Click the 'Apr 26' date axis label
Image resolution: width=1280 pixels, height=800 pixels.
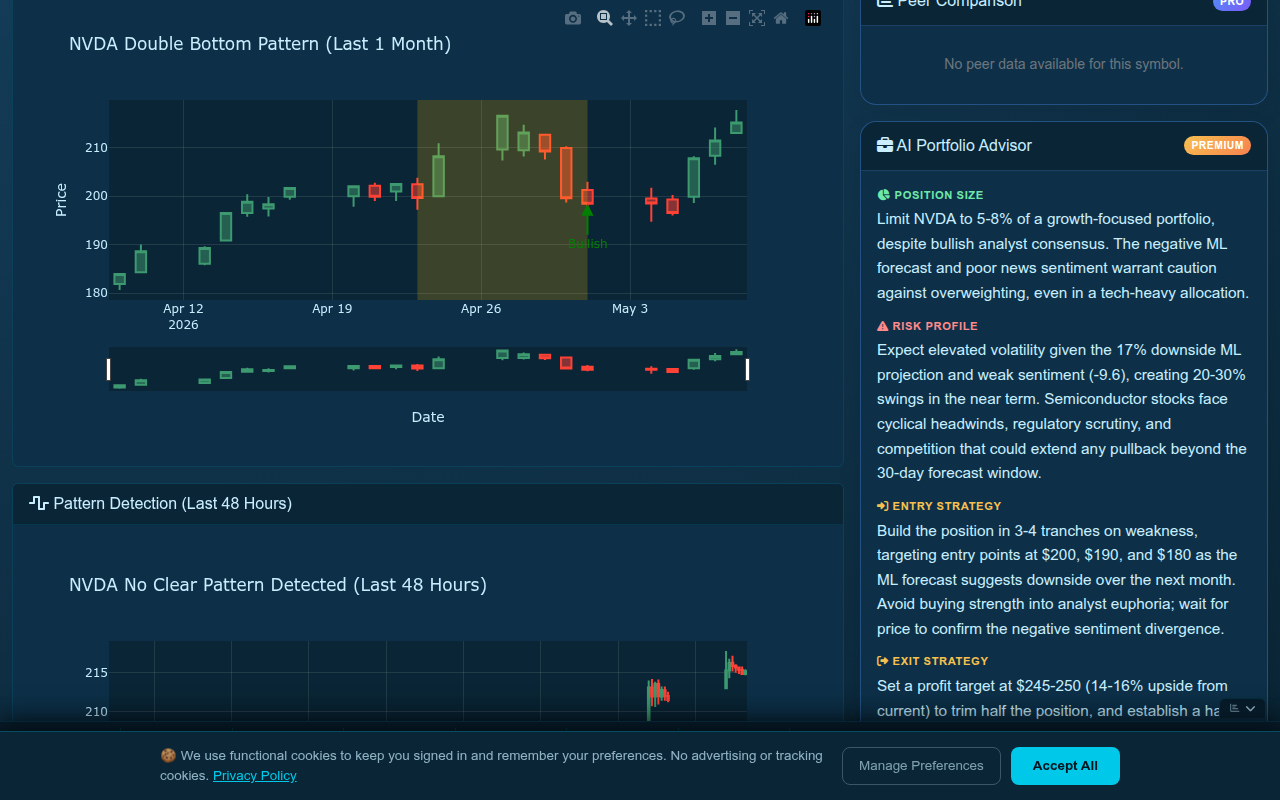(481, 309)
